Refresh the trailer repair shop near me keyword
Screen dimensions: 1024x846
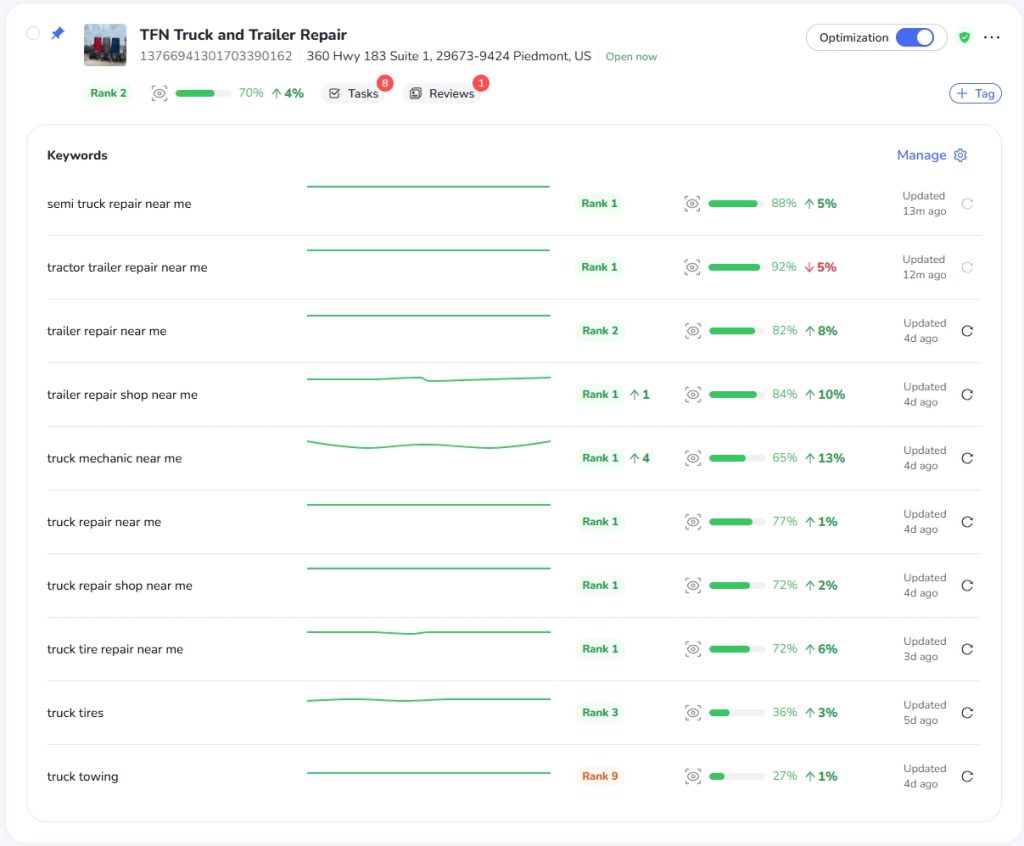(967, 395)
